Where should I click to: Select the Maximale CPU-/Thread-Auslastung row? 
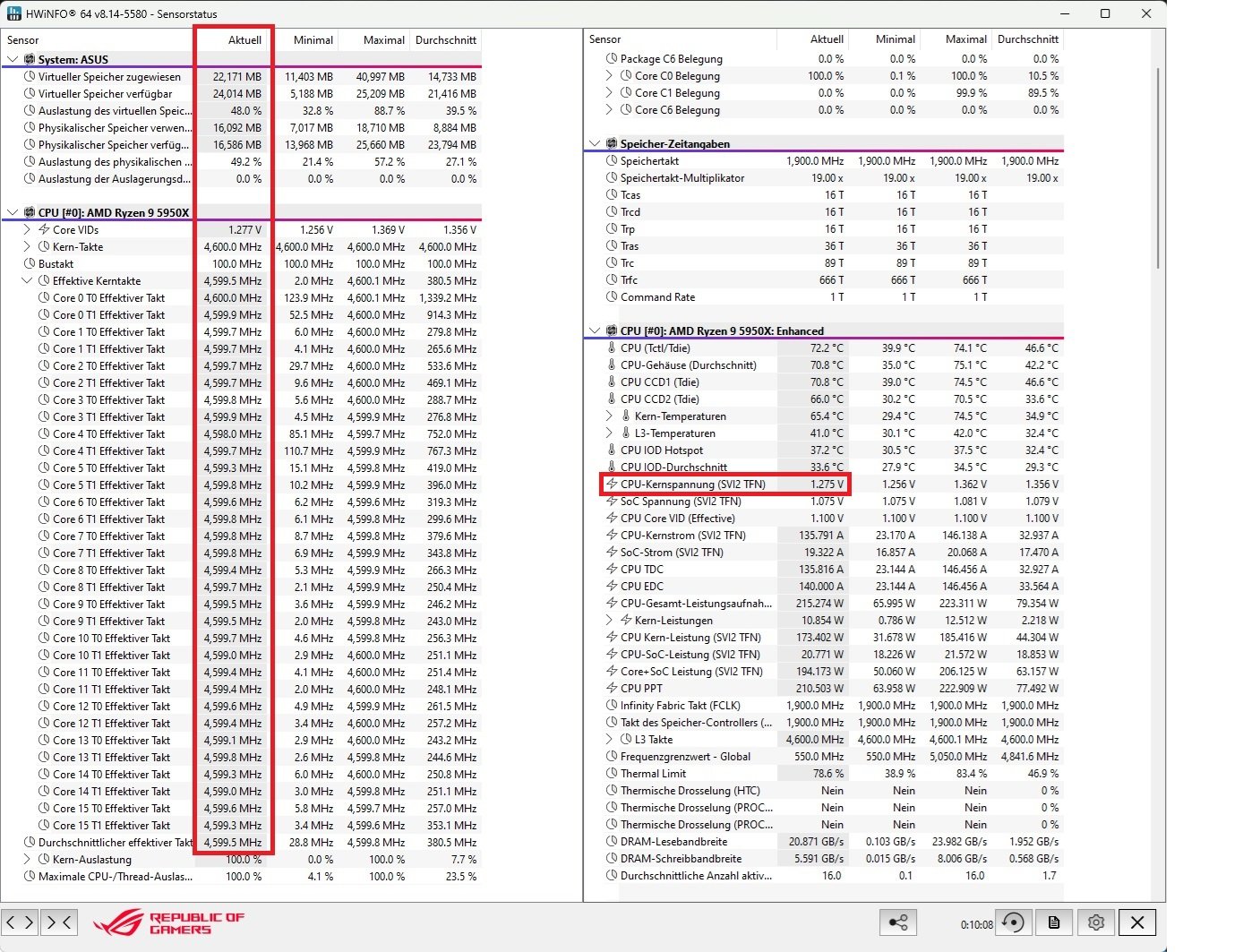pos(242,876)
